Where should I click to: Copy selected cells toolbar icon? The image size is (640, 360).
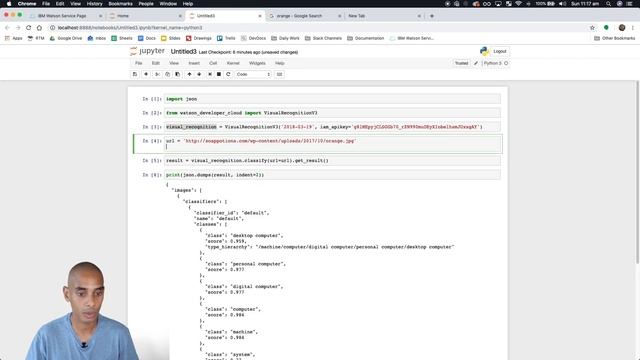[x=167, y=74]
